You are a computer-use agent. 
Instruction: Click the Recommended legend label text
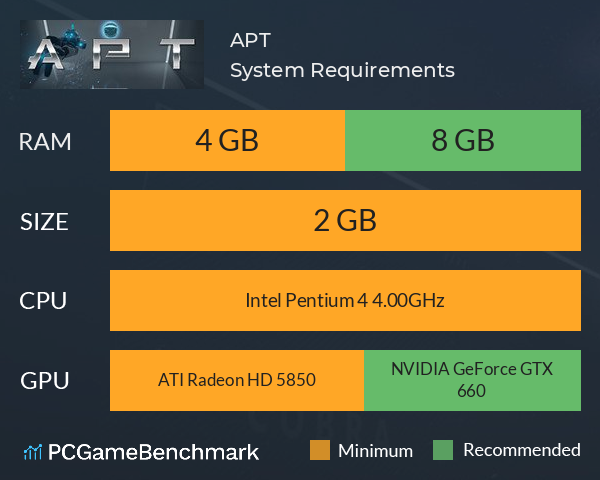tap(522, 450)
